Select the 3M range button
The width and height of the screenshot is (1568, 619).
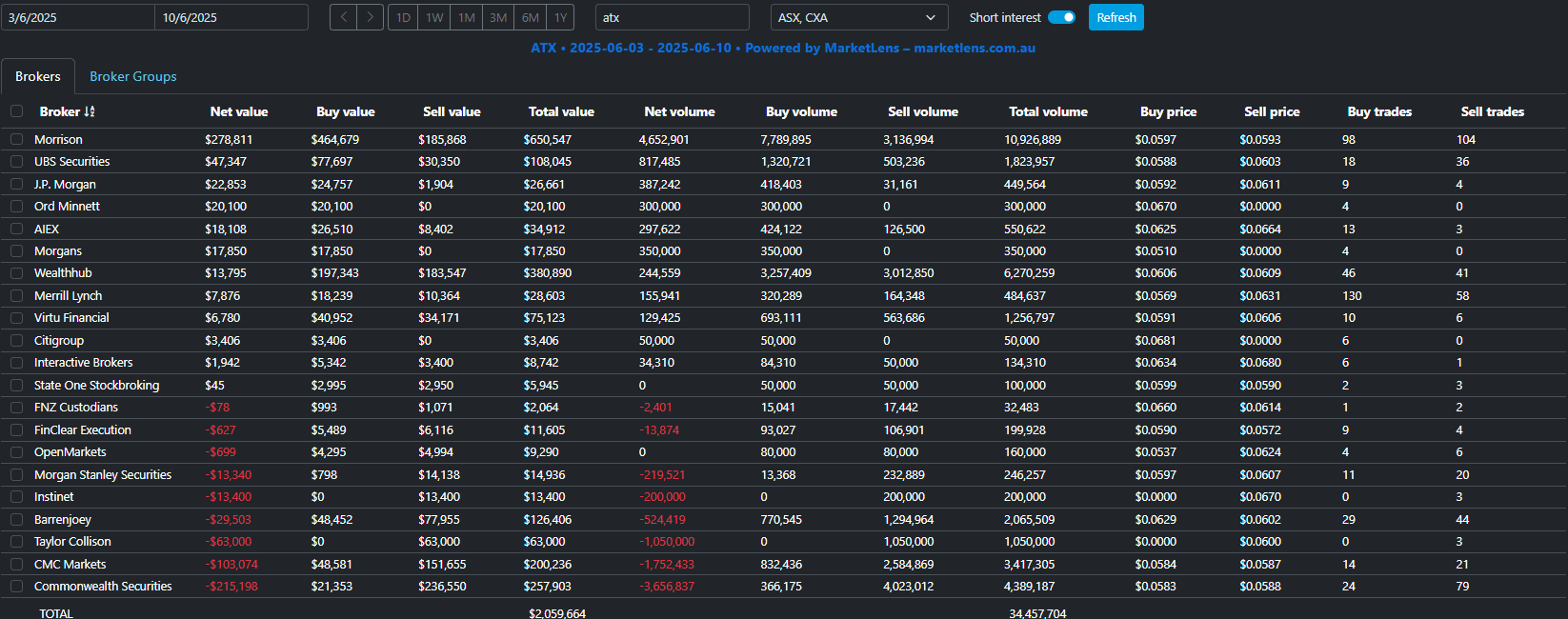[x=498, y=17]
